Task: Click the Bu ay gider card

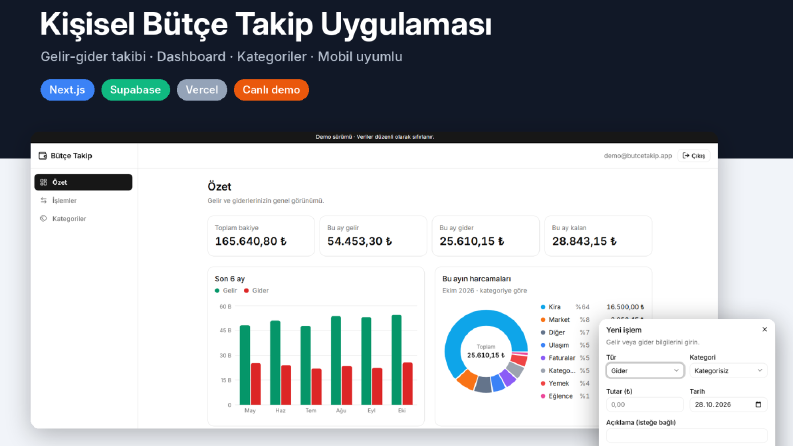Action: click(x=486, y=236)
